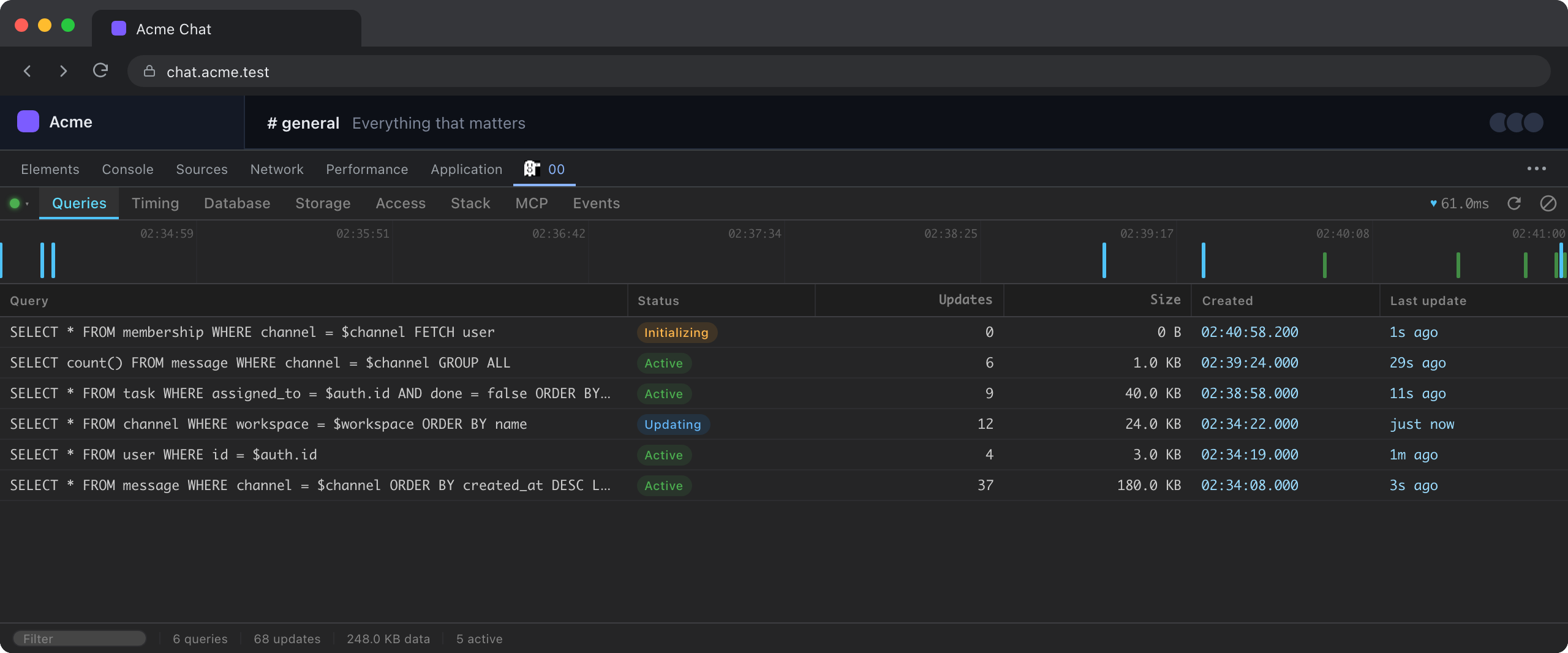
Task: Reload the chat.acme.test page
Action: coord(100,70)
